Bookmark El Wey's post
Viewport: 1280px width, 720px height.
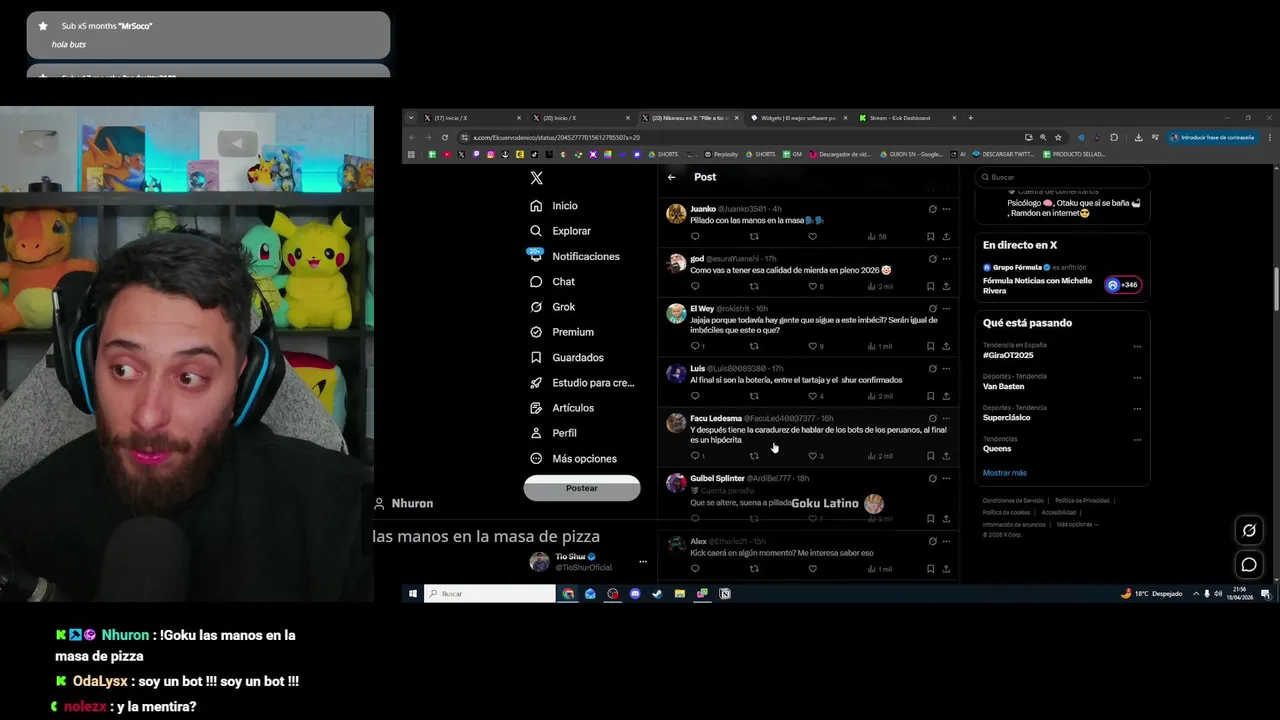(x=930, y=346)
